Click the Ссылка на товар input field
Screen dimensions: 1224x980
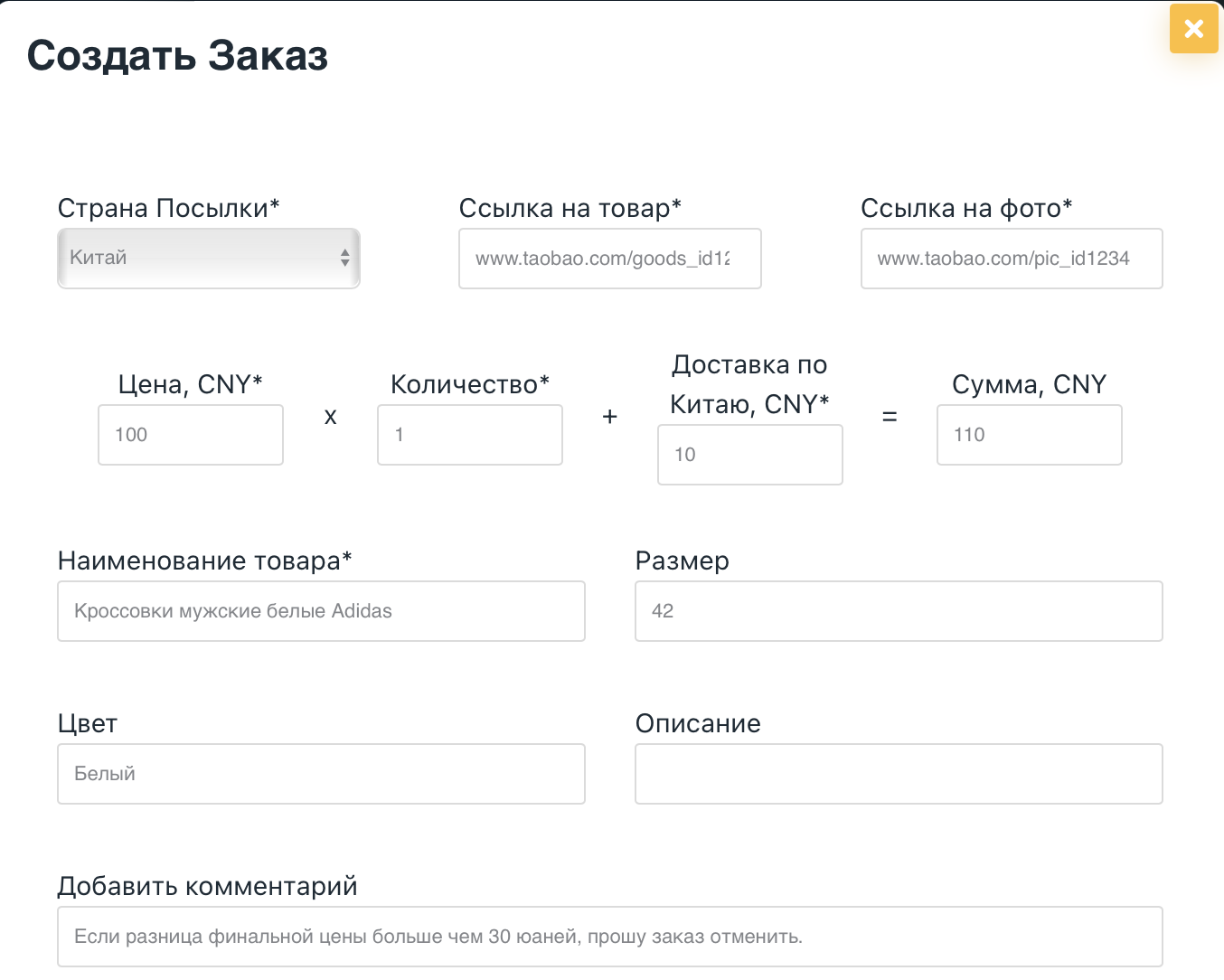[609, 259]
